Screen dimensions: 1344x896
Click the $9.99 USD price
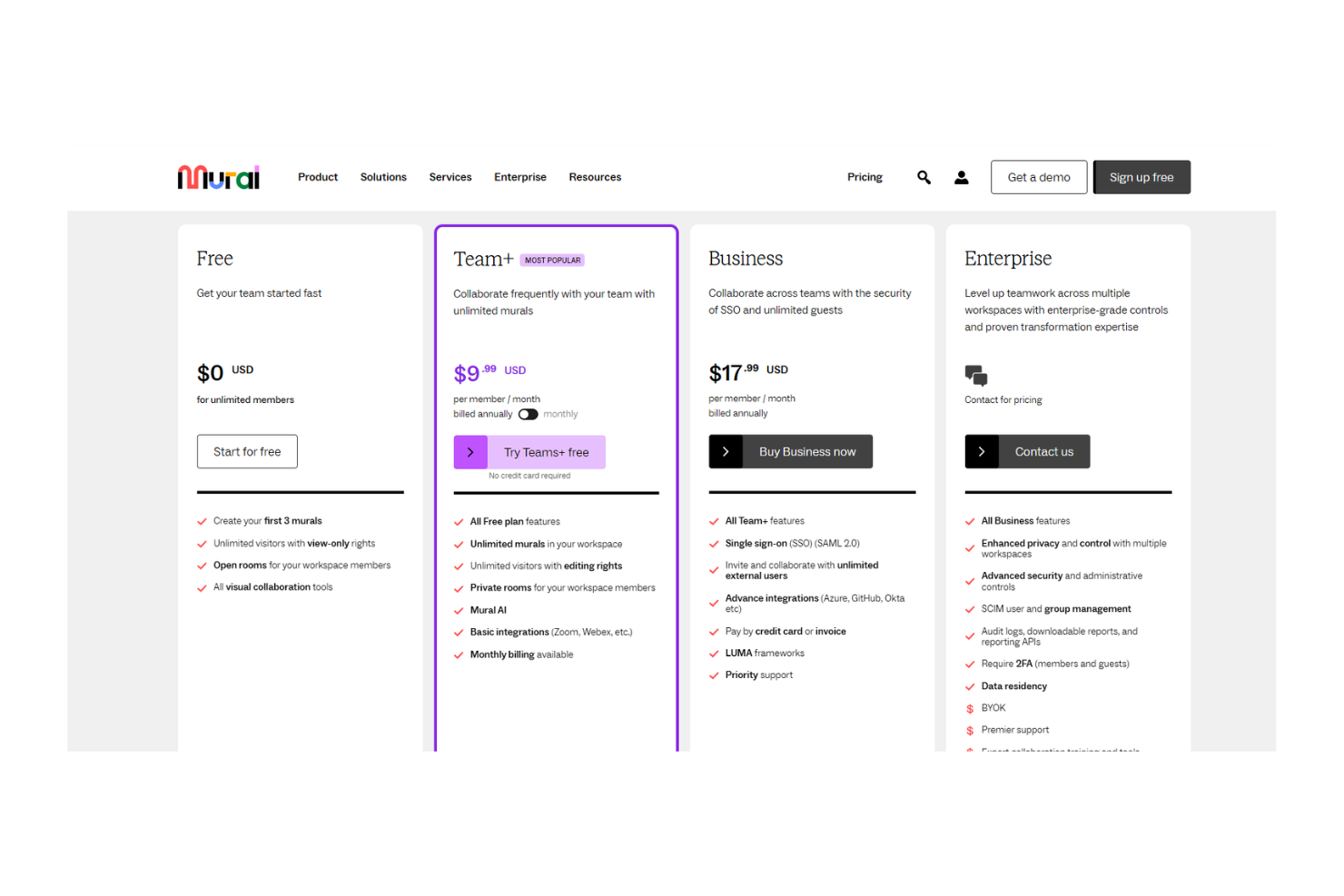pyautogui.click(x=489, y=372)
